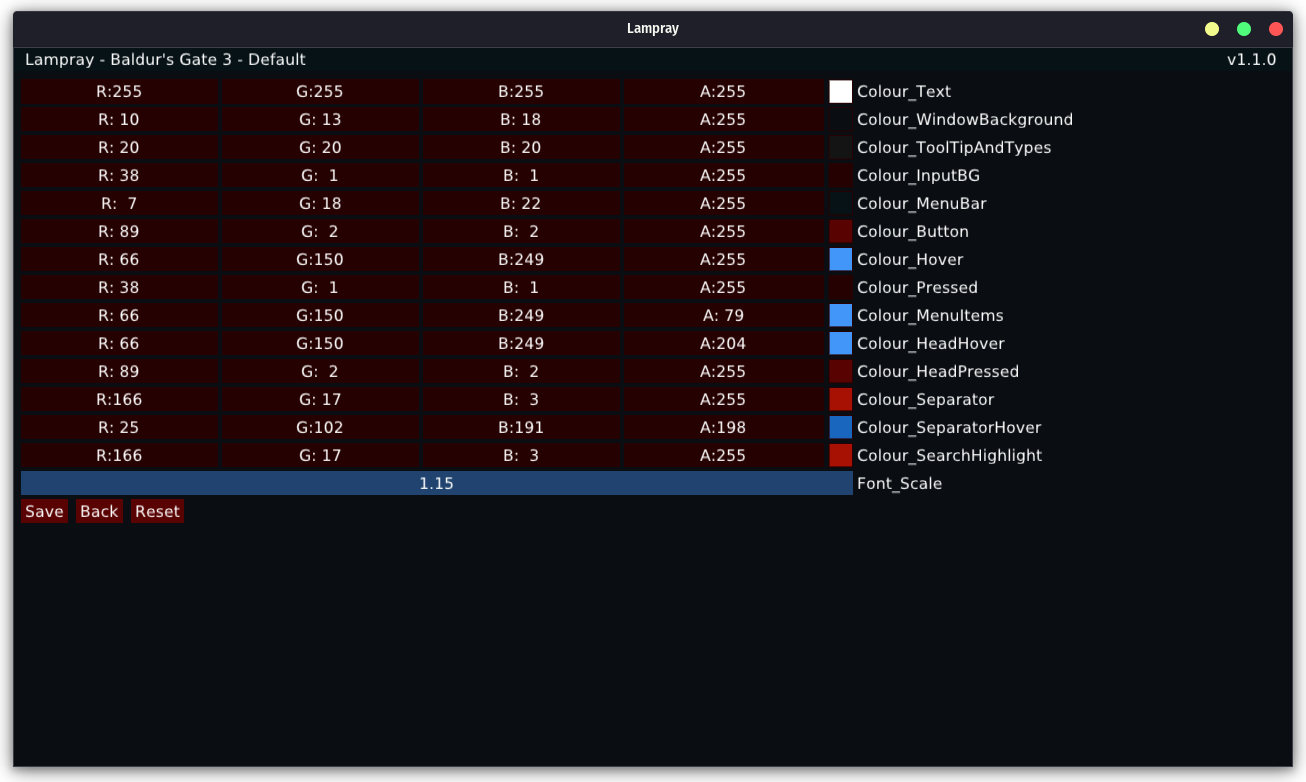Open the Colour_WindowBackground swatch

[841, 119]
